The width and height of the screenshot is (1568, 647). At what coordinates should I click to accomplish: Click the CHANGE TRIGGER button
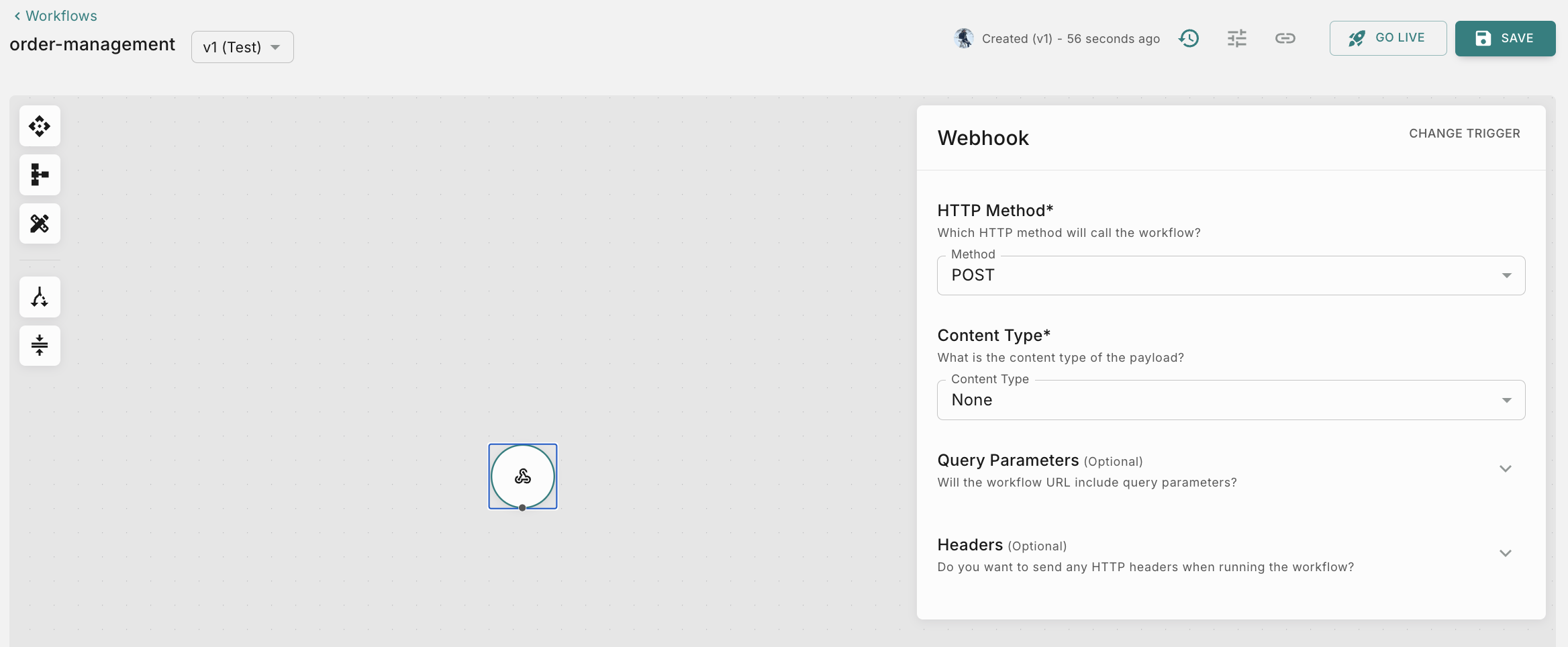tap(1464, 134)
